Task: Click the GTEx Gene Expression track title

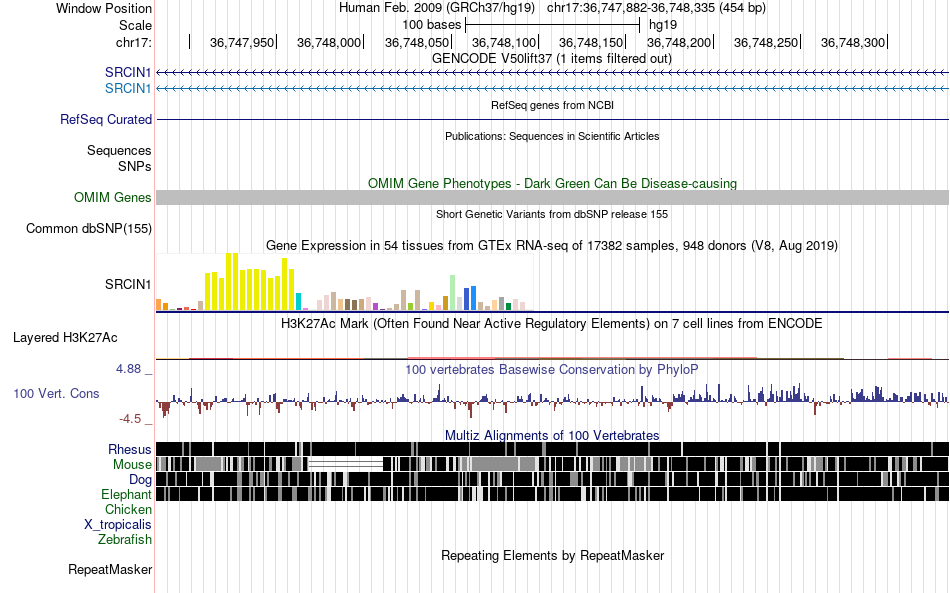Action: pos(552,246)
